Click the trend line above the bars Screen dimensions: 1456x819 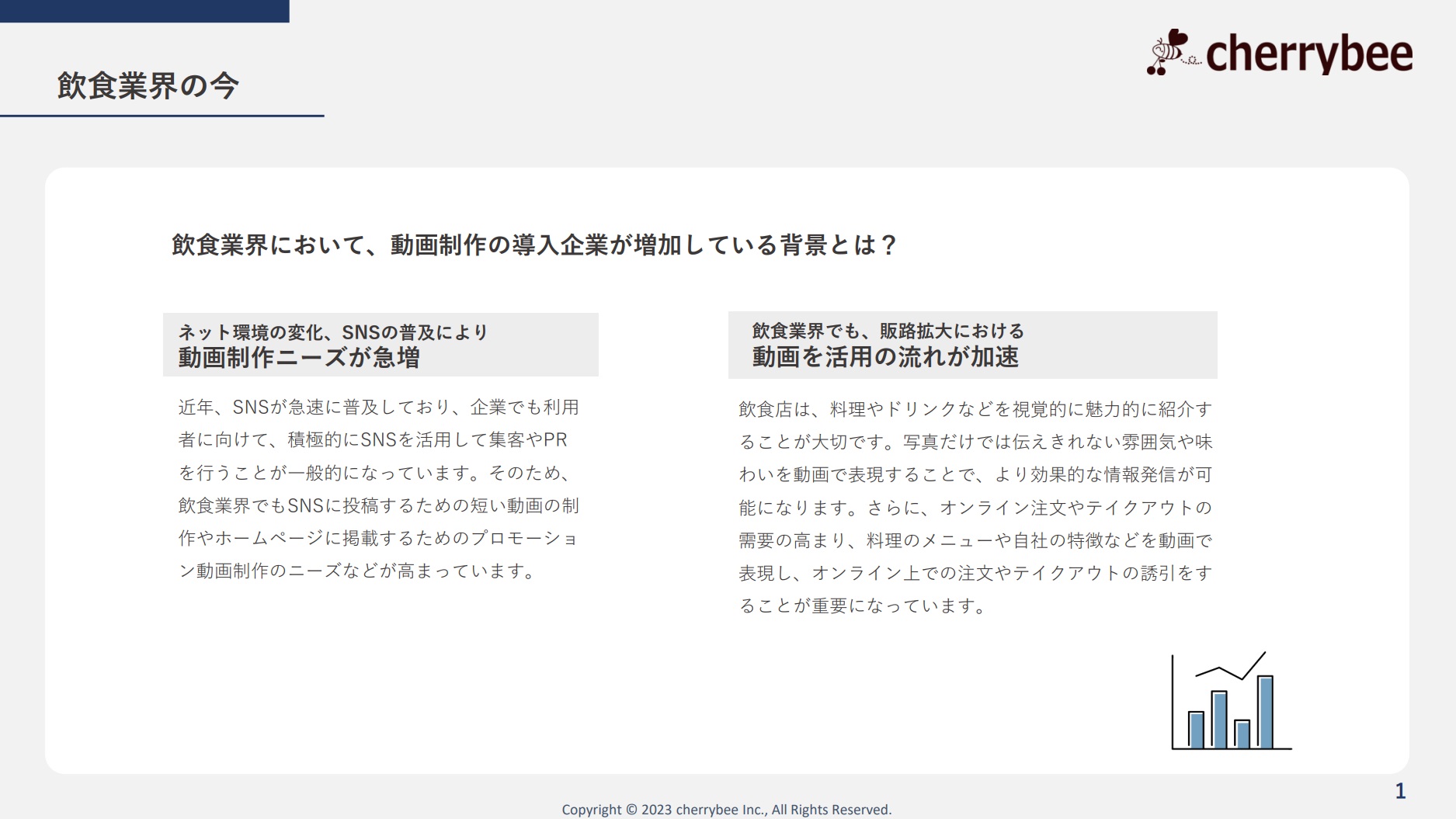pos(1231,668)
